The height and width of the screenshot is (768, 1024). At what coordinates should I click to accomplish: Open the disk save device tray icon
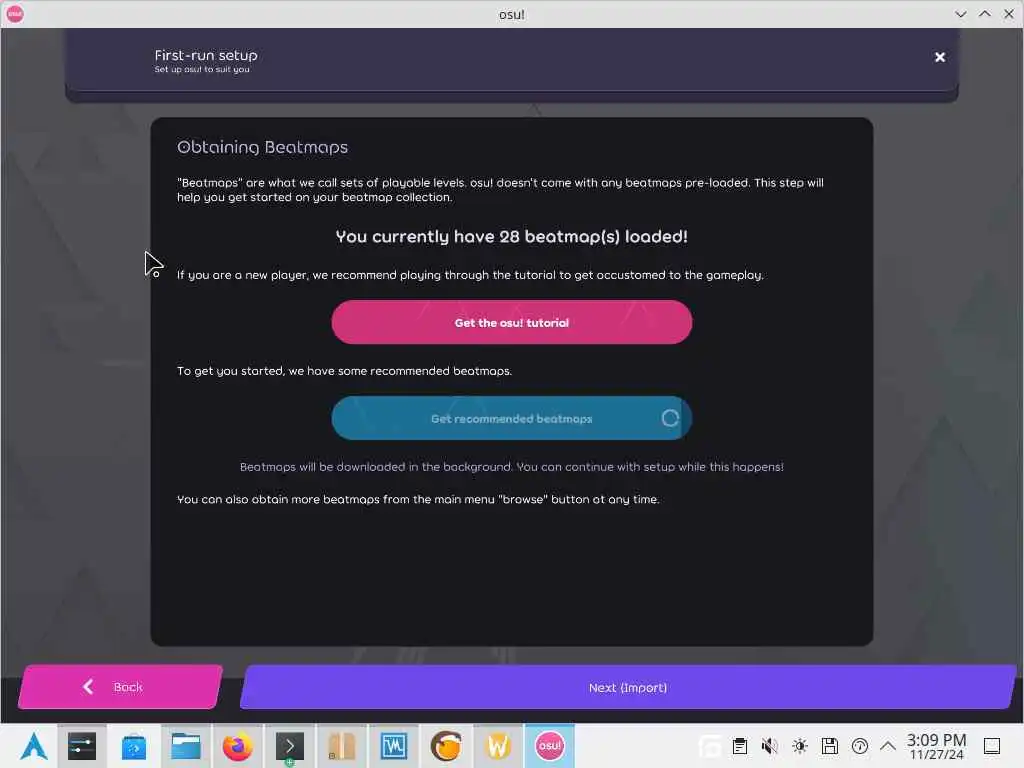[830, 746]
